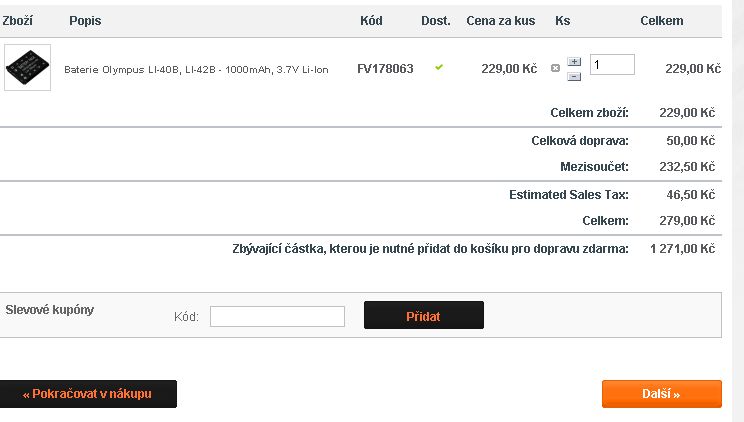Viewport: 744px width, 422px height.
Task: Click into the coupon Kód input field
Action: 277,317
